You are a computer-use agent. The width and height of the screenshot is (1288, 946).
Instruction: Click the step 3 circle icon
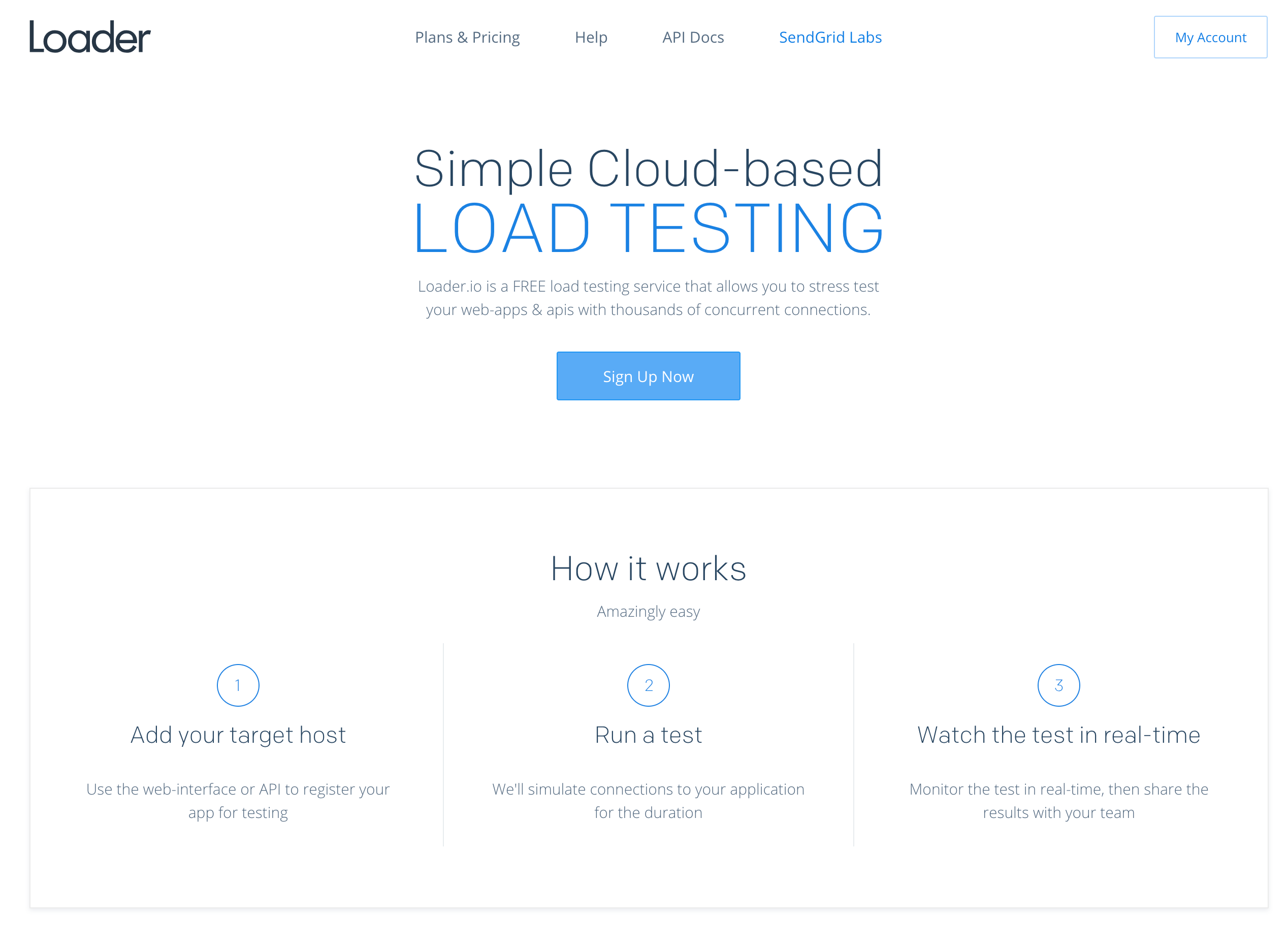click(1057, 685)
